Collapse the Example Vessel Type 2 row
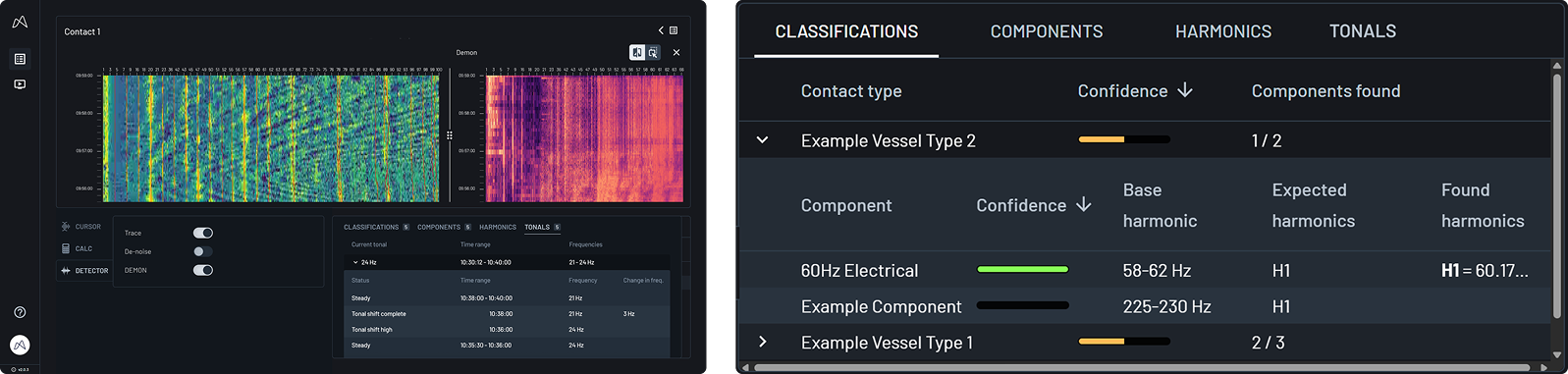 [762, 140]
